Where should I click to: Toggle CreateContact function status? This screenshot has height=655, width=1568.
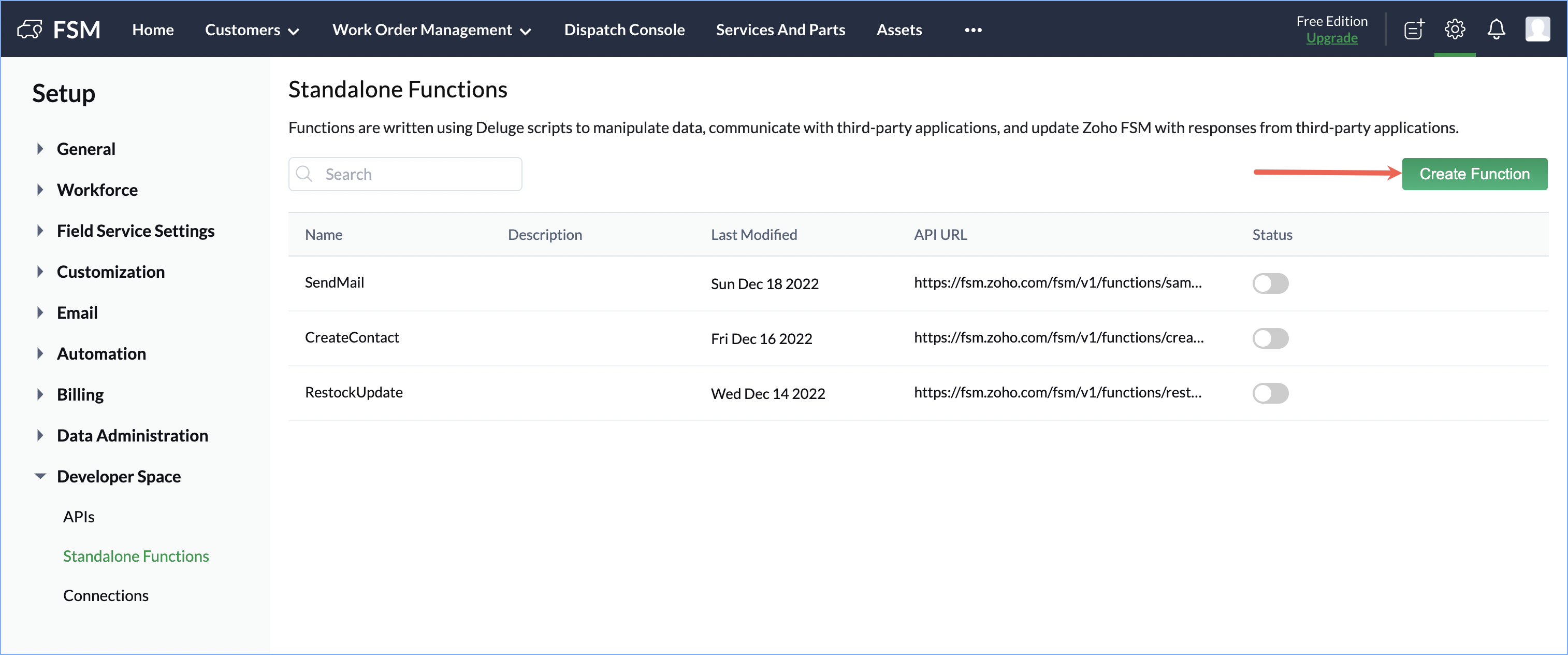tap(1270, 338)
